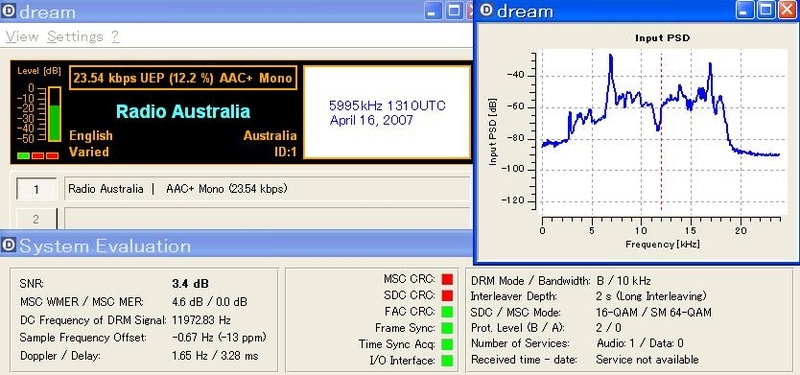Click the System Evaluation title bar
This screenshot has width=800, height=375.
[236, 245]
